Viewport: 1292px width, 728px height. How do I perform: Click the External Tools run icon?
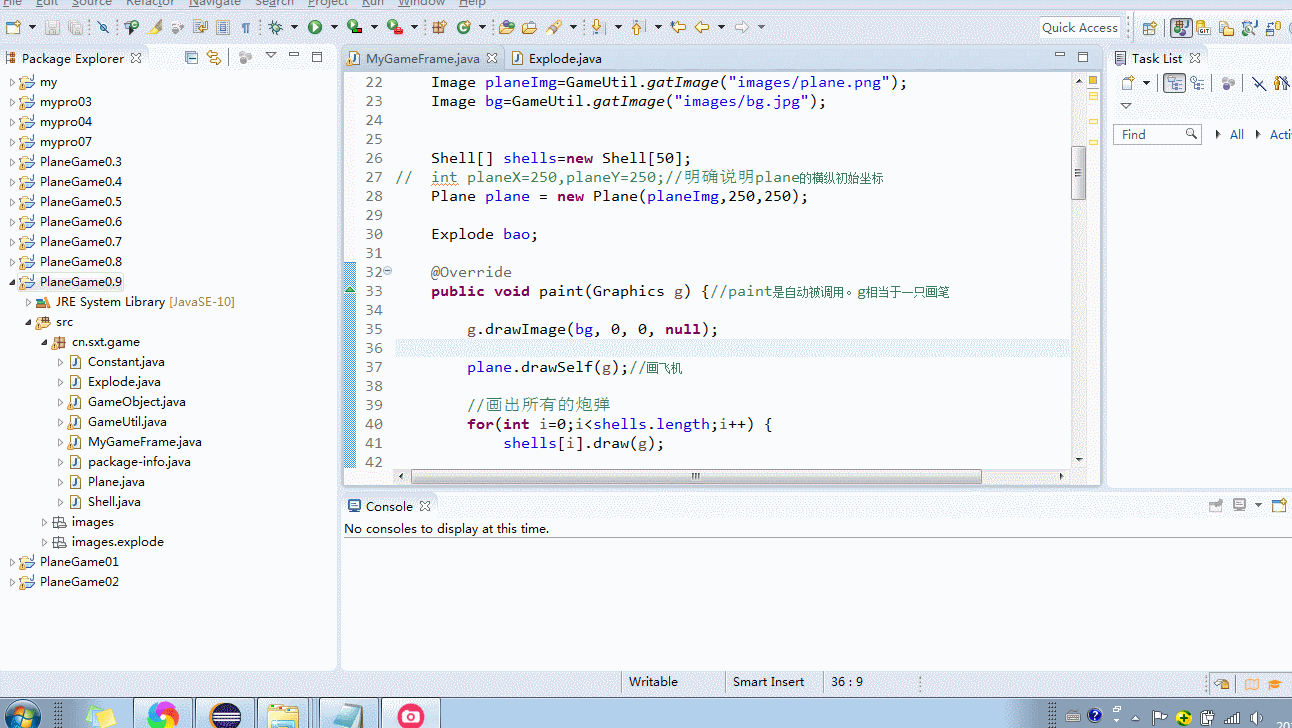(x=394, y=28)
